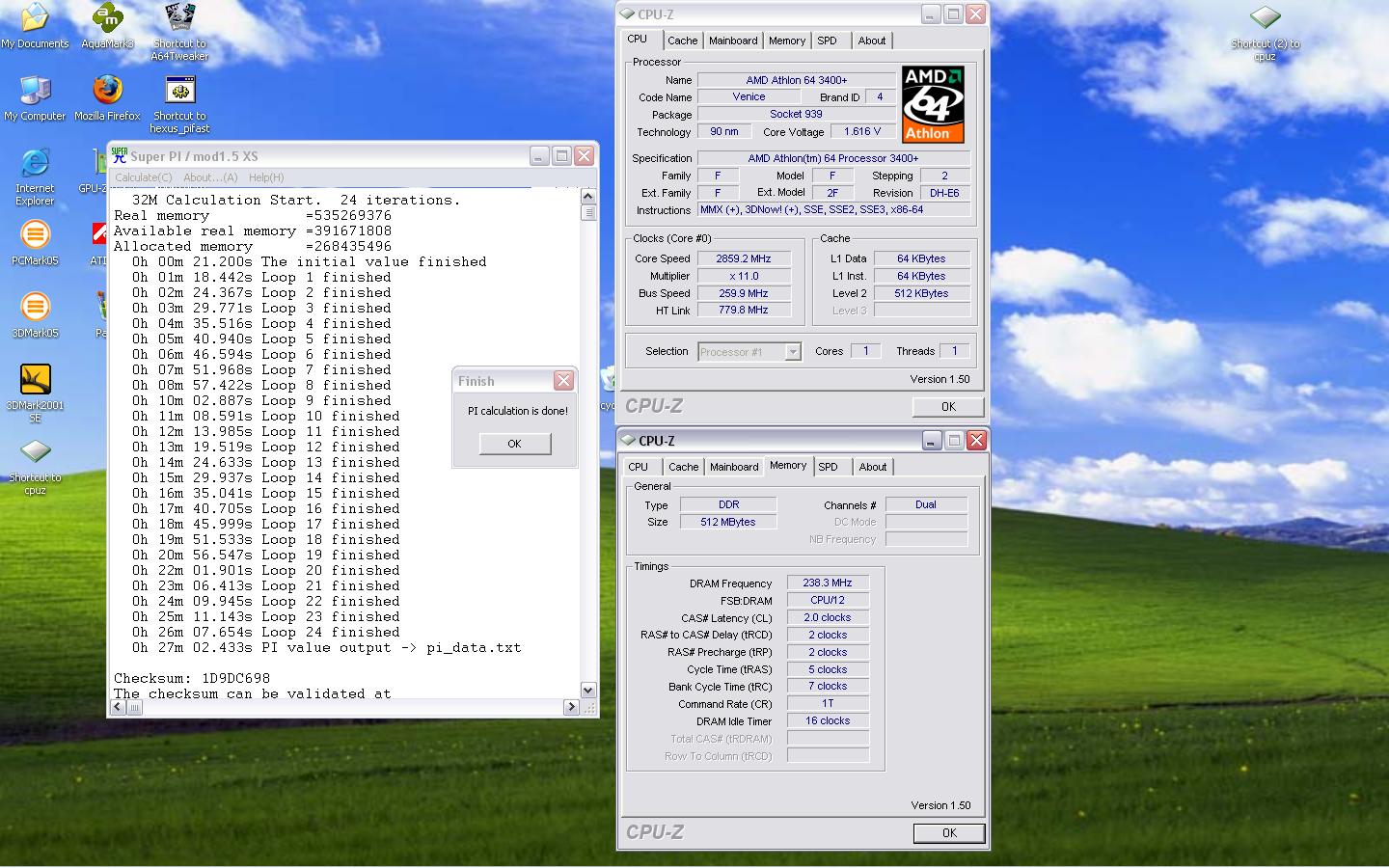Launch Mozilla Firefox from desktop
The width and height of the screenshot is (1389, 868).
pyautogui.click(x=107, y=98)
